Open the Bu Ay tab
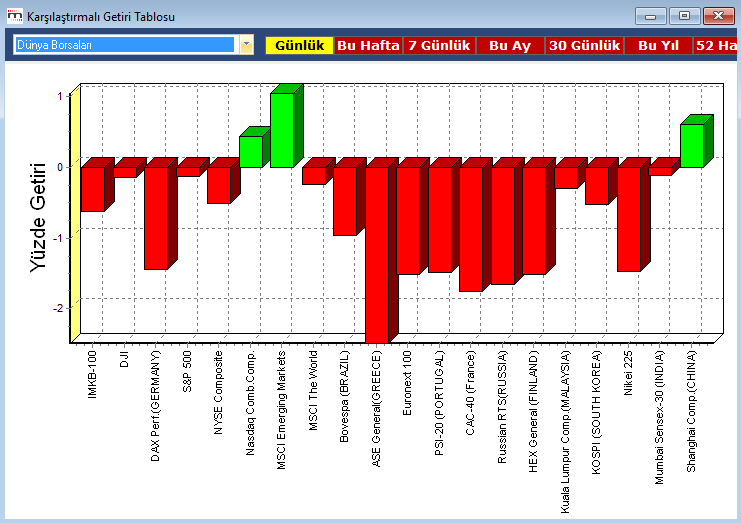The image size is (741, 523). point(510,45)
